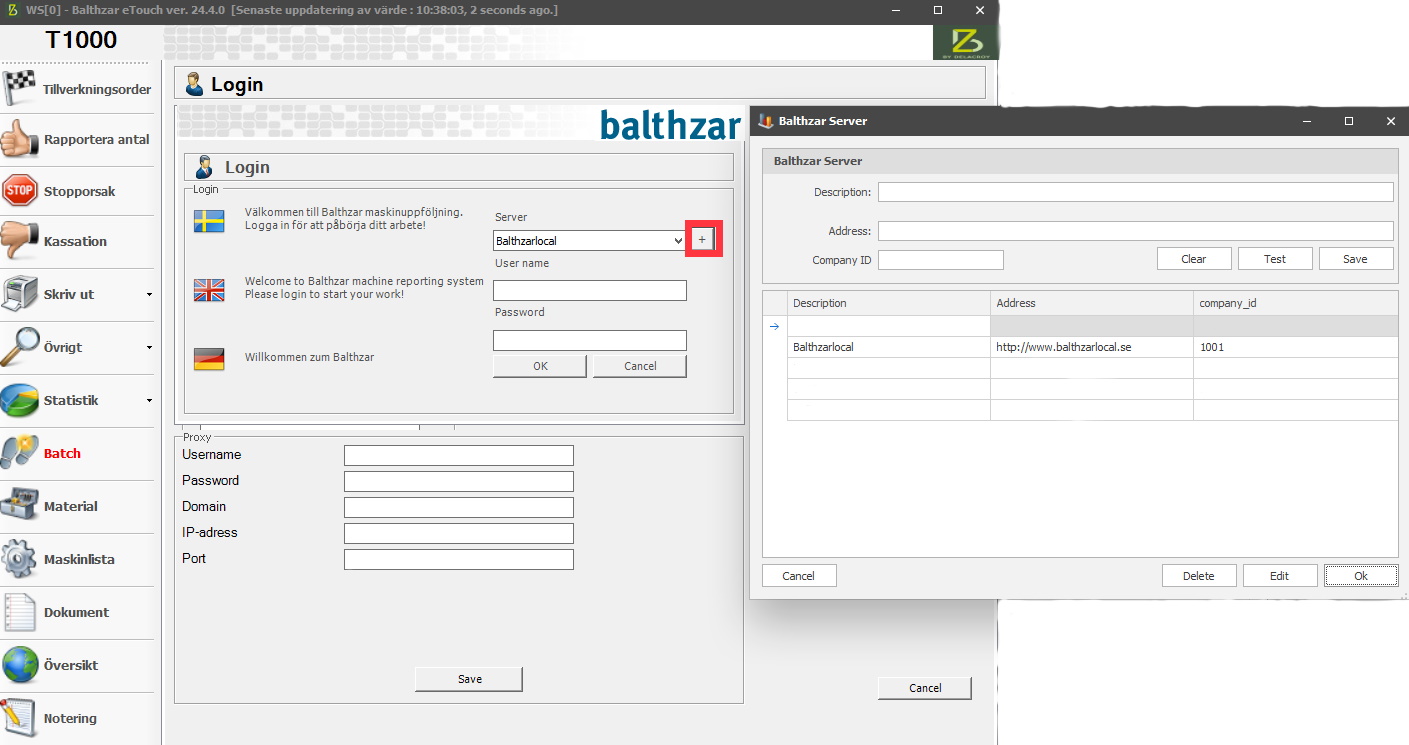The height and width of the screenshot is (745, 1409).
Task: Click the plus button beside Server dropdown
Action: pos(701,240)
